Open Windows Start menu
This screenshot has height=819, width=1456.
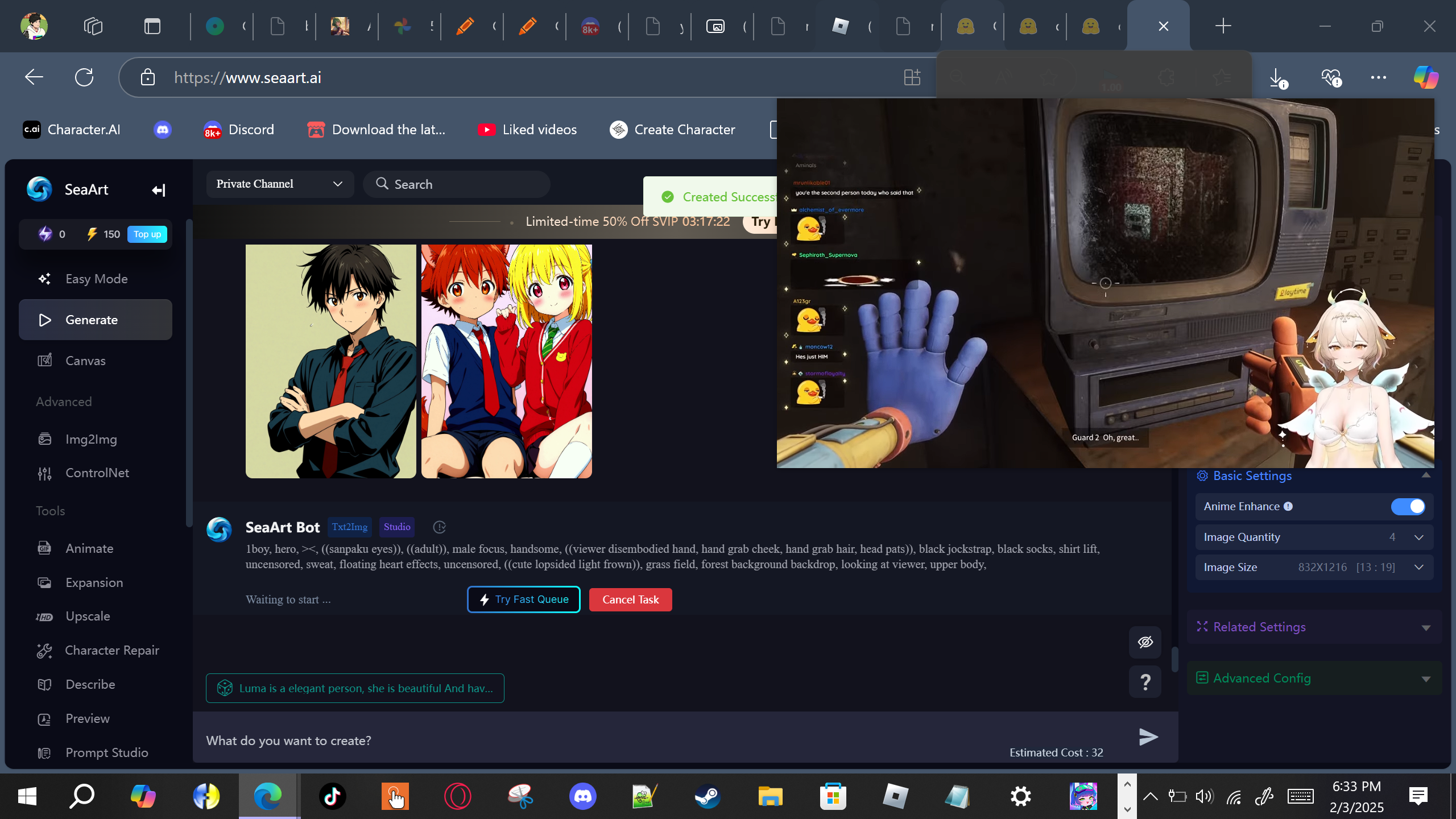click(x=27, y=796)
